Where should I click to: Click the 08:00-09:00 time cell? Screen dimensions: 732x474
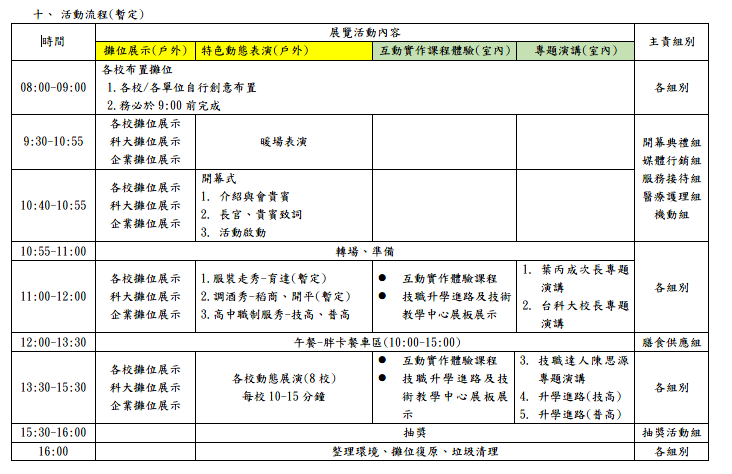[54, 87]
